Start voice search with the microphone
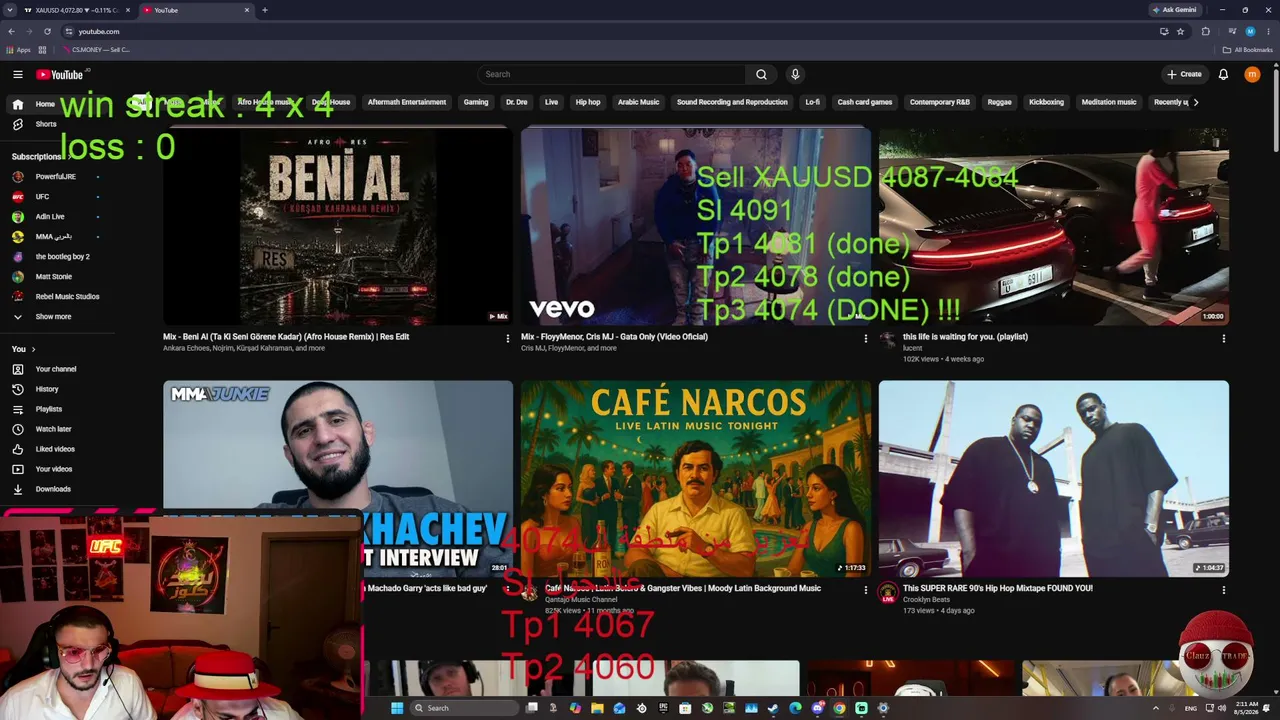The height and width of the screenshot is (720, 1280). [795, 74]
